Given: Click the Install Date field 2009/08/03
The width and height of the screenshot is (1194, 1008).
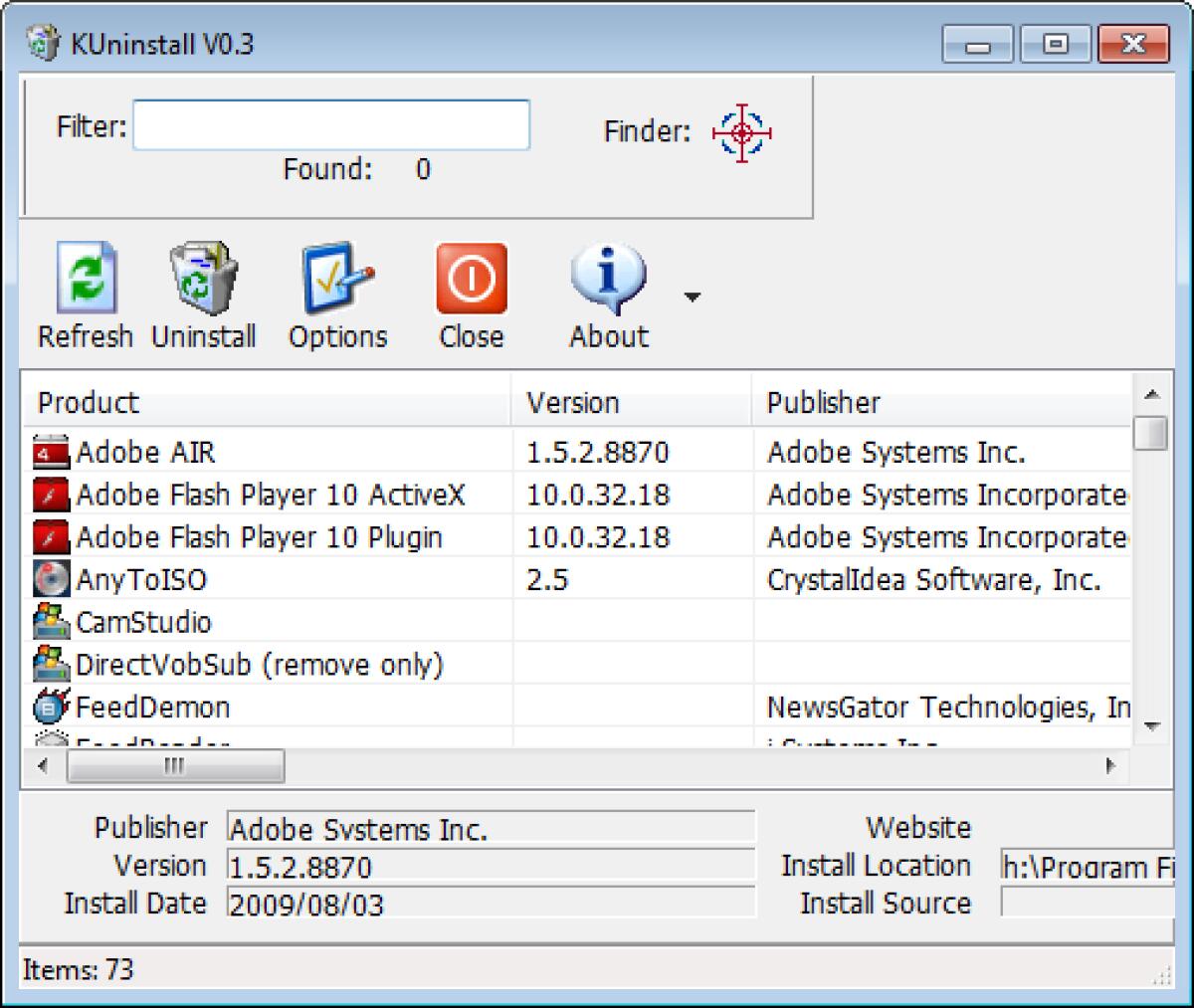Looking at the screenshot, I should pos(492,904).
